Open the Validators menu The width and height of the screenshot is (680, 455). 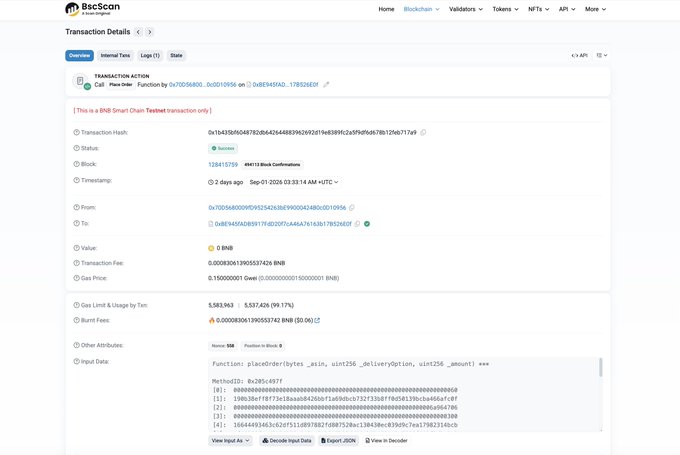click(x=466, y=9)
